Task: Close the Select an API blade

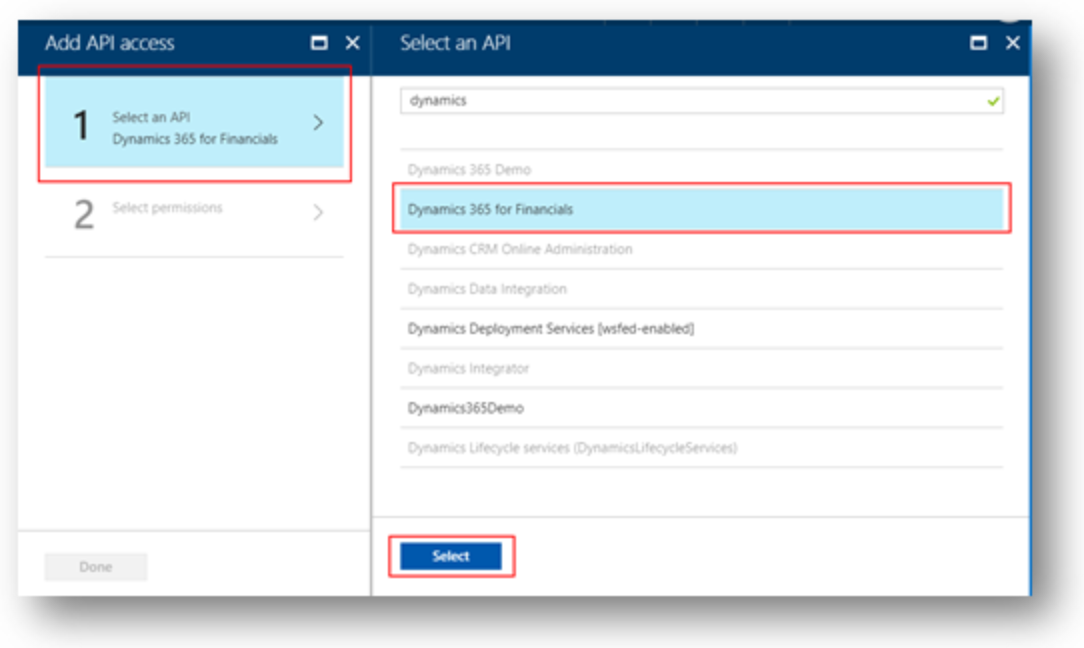Action: pos(1013,43)
